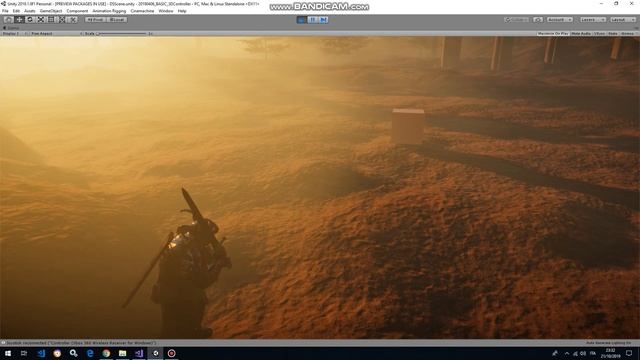
Task: Open the Account dropdown
Action: click(x=560, y=20)
